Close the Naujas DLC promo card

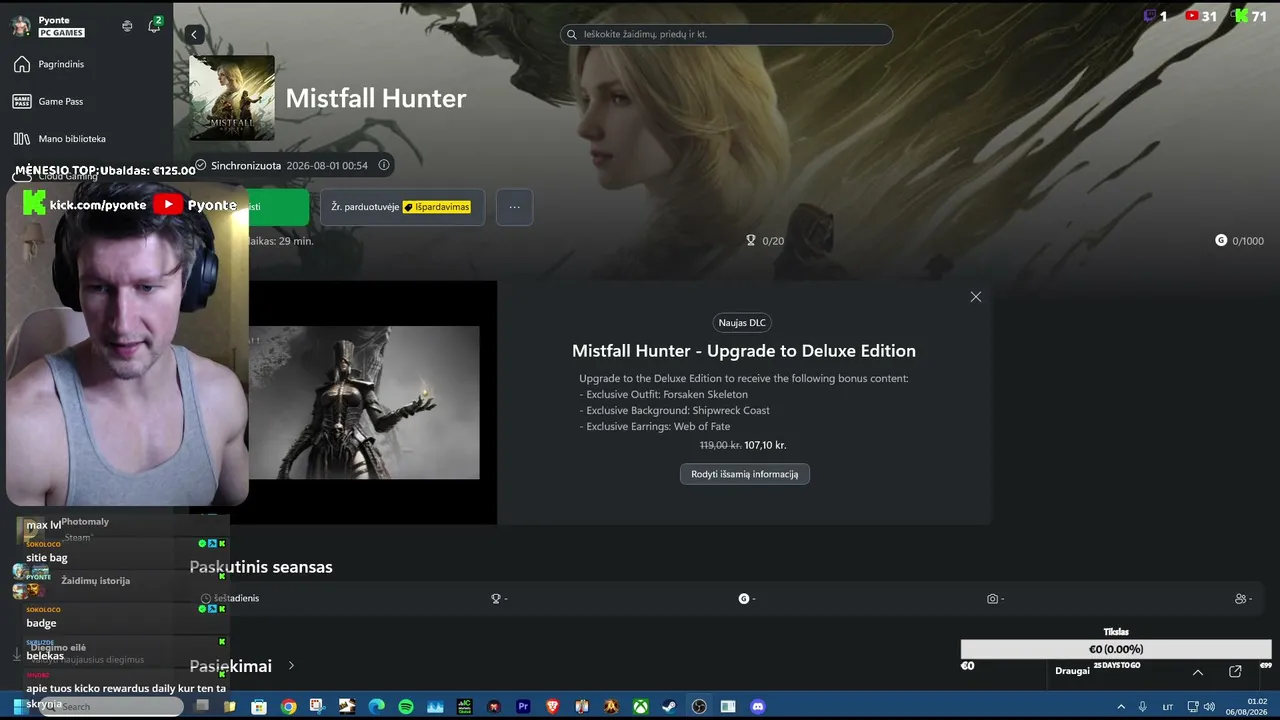(x=976, y=297)
